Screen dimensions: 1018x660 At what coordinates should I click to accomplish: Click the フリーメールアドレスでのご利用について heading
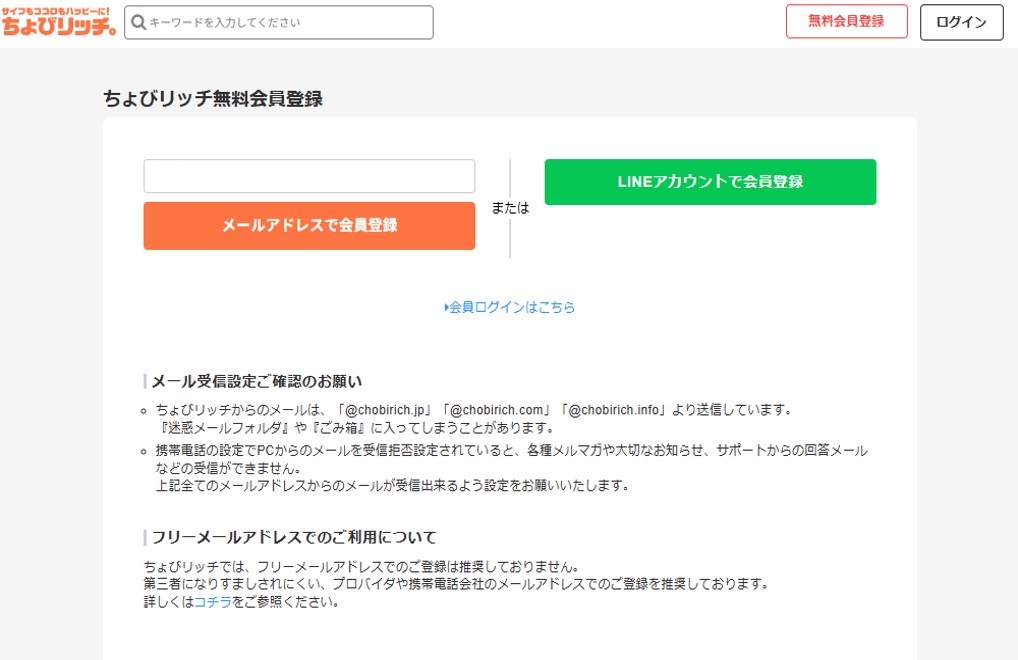[x=293, y=537]
